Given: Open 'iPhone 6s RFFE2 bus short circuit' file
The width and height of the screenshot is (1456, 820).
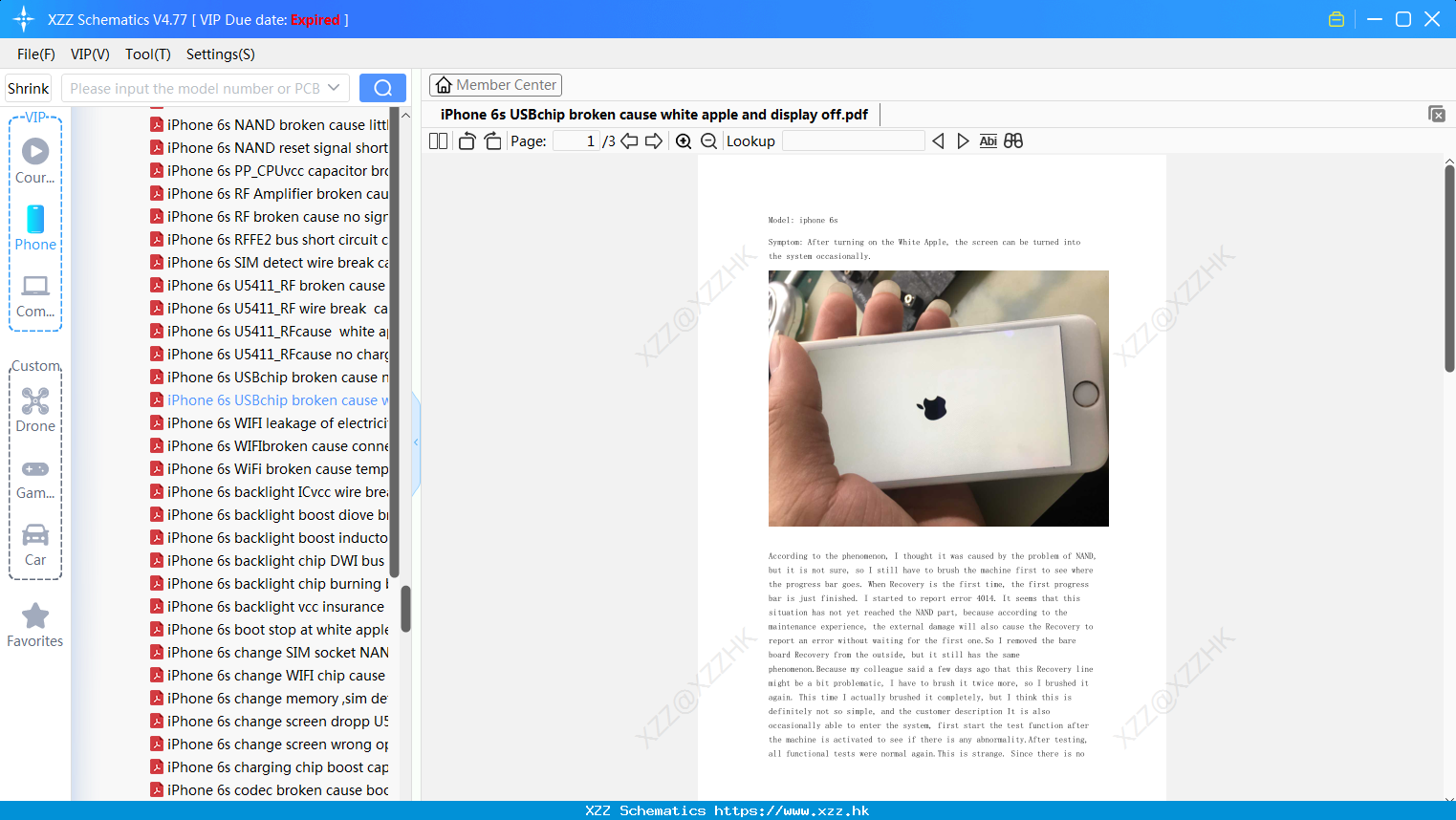Looking at the screenshot, I should coord(270,240).
